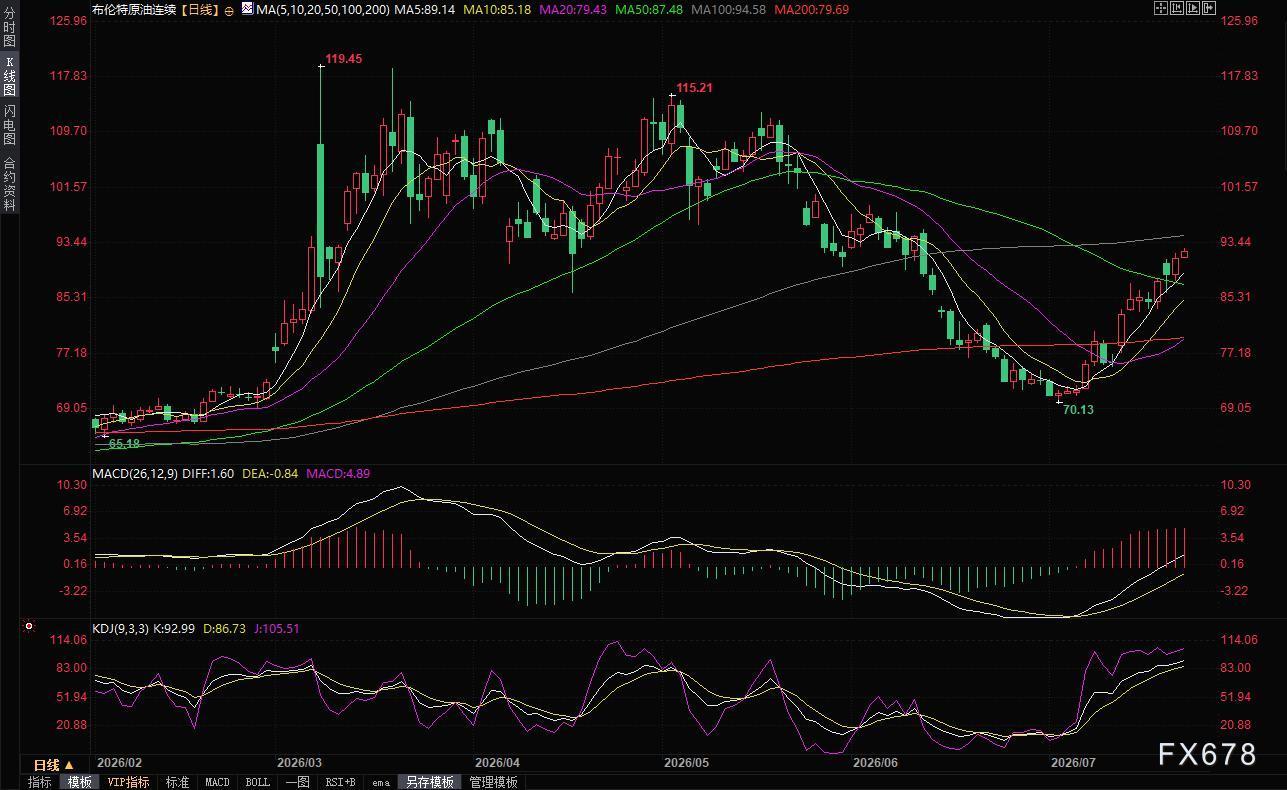Toggle the RSI+B indicator template
Screen dimensions: 1287x790
[340, 782]
